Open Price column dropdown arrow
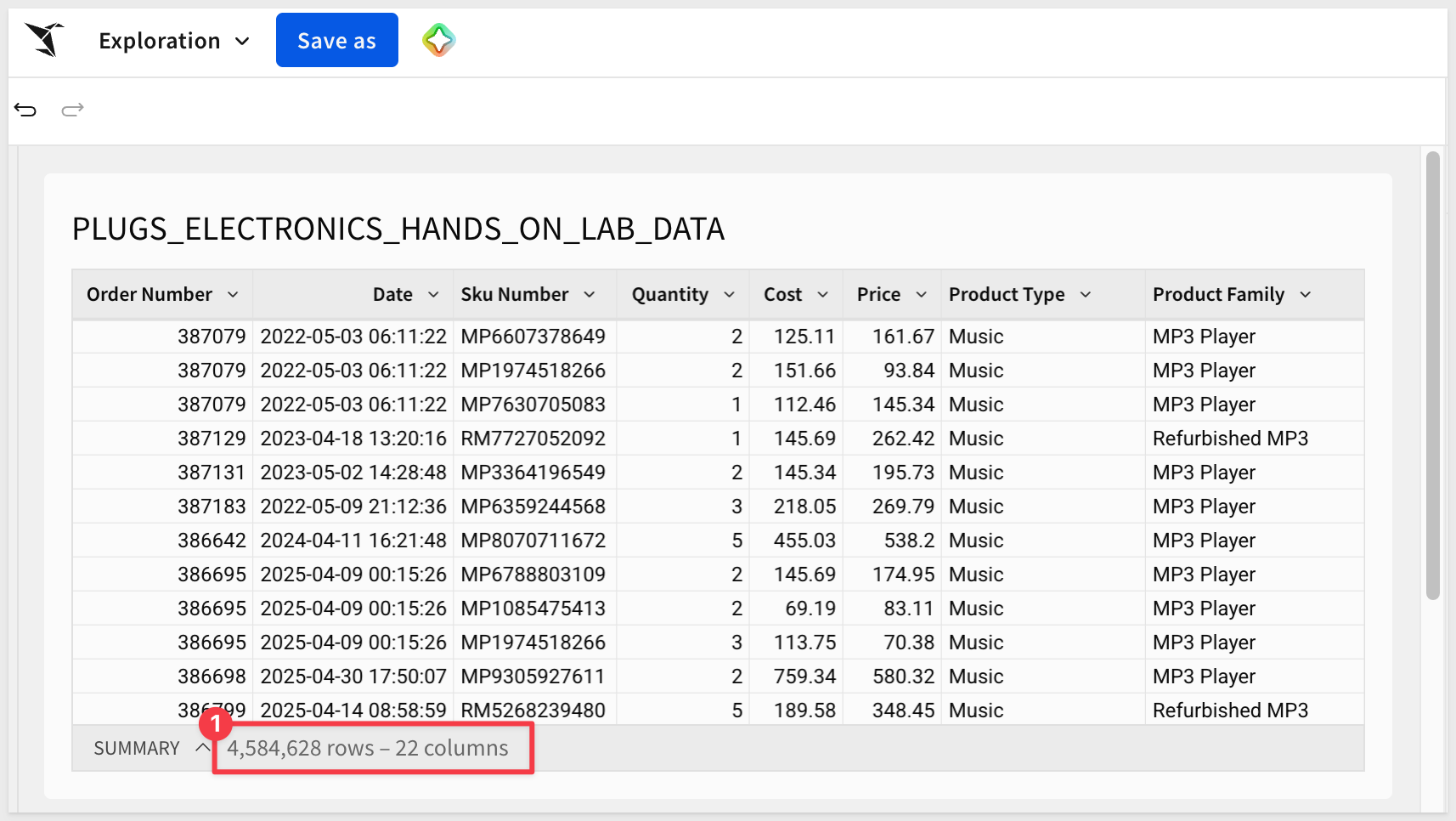The image size is (1456, 821). pos(921,294)
